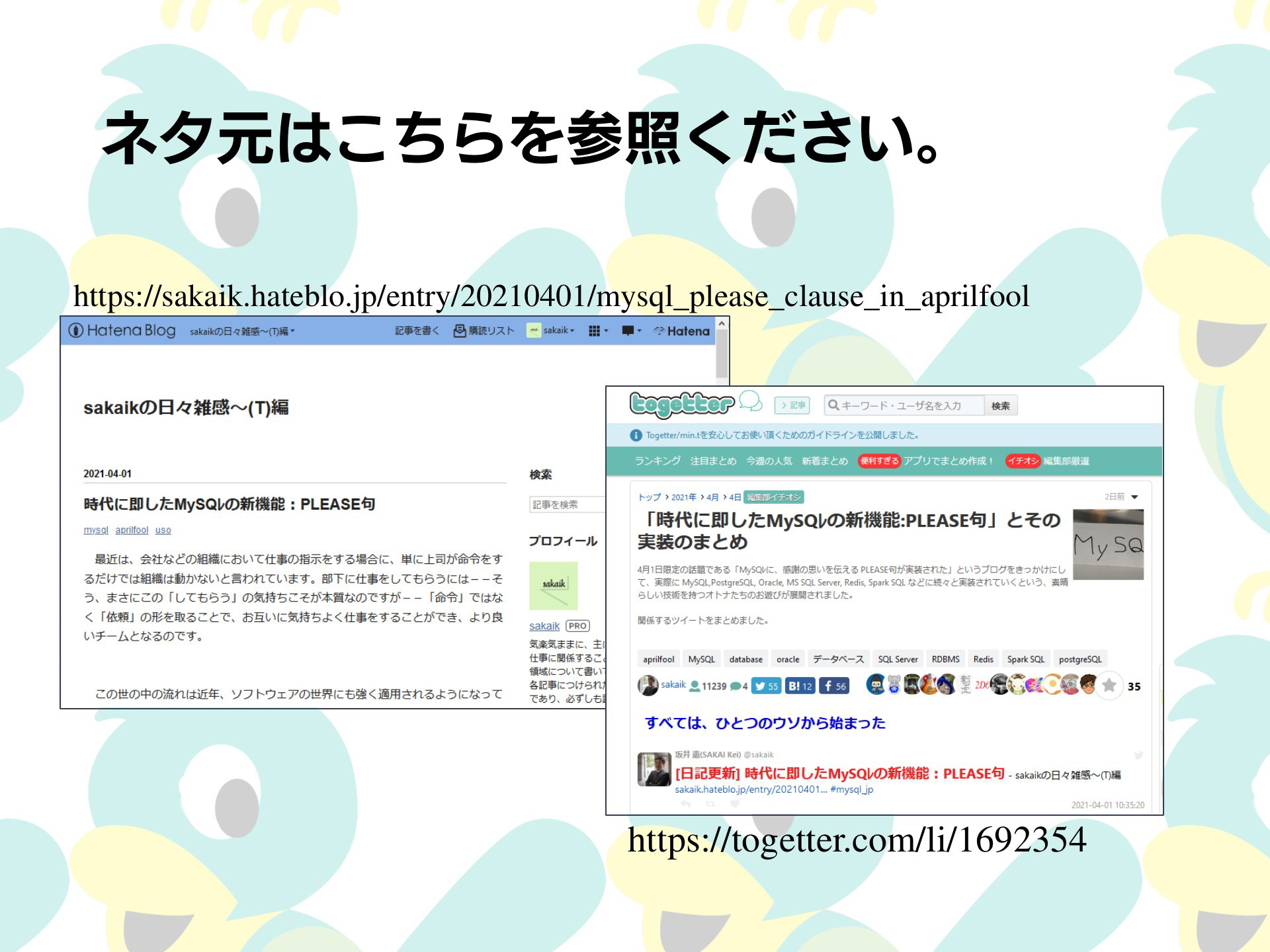
Task: Click the Hatena Bookmark B! 12 button
Action: 800,686
